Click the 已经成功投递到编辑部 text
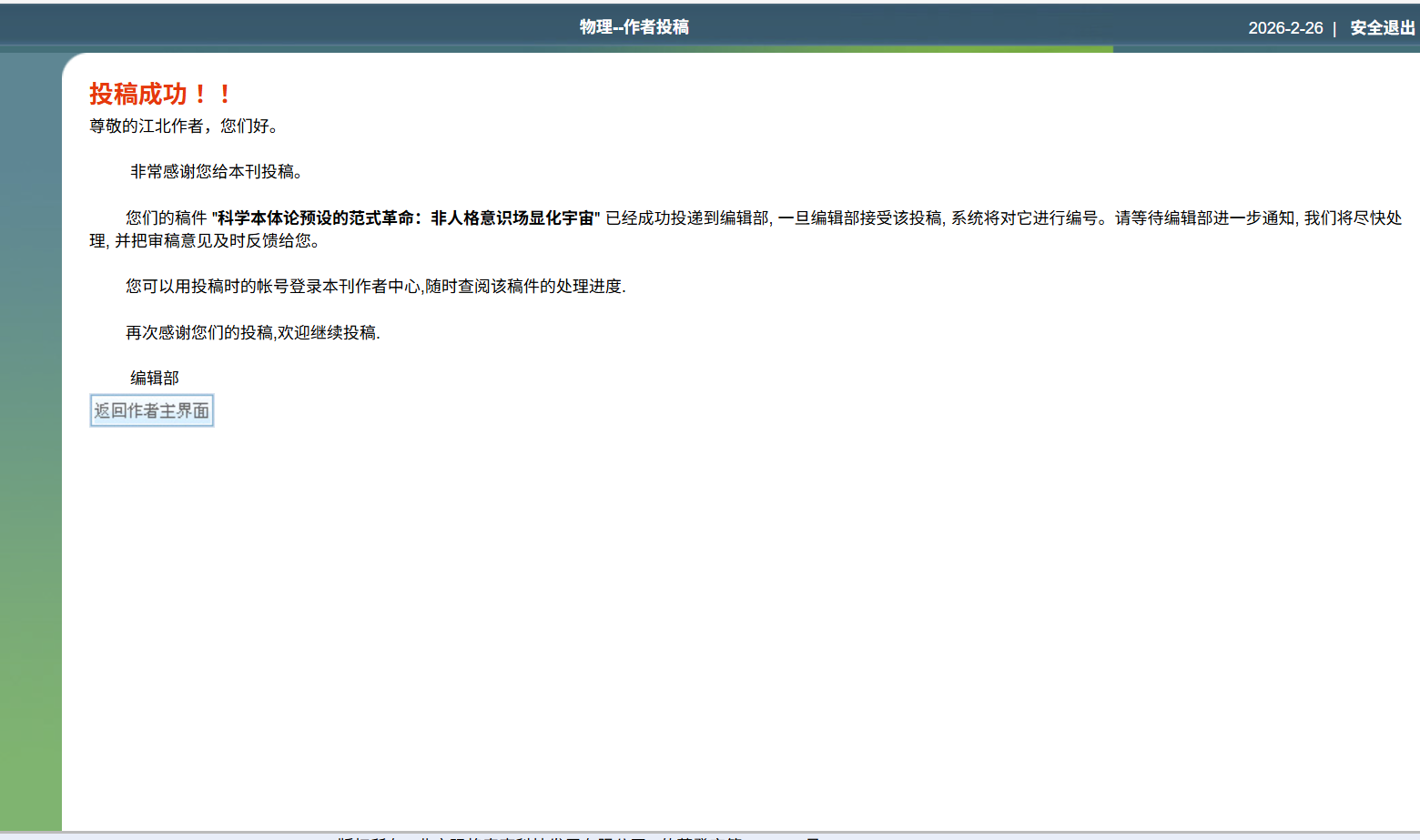The height and width of the screenshot is (840, 1420). [x=687, y=218]
